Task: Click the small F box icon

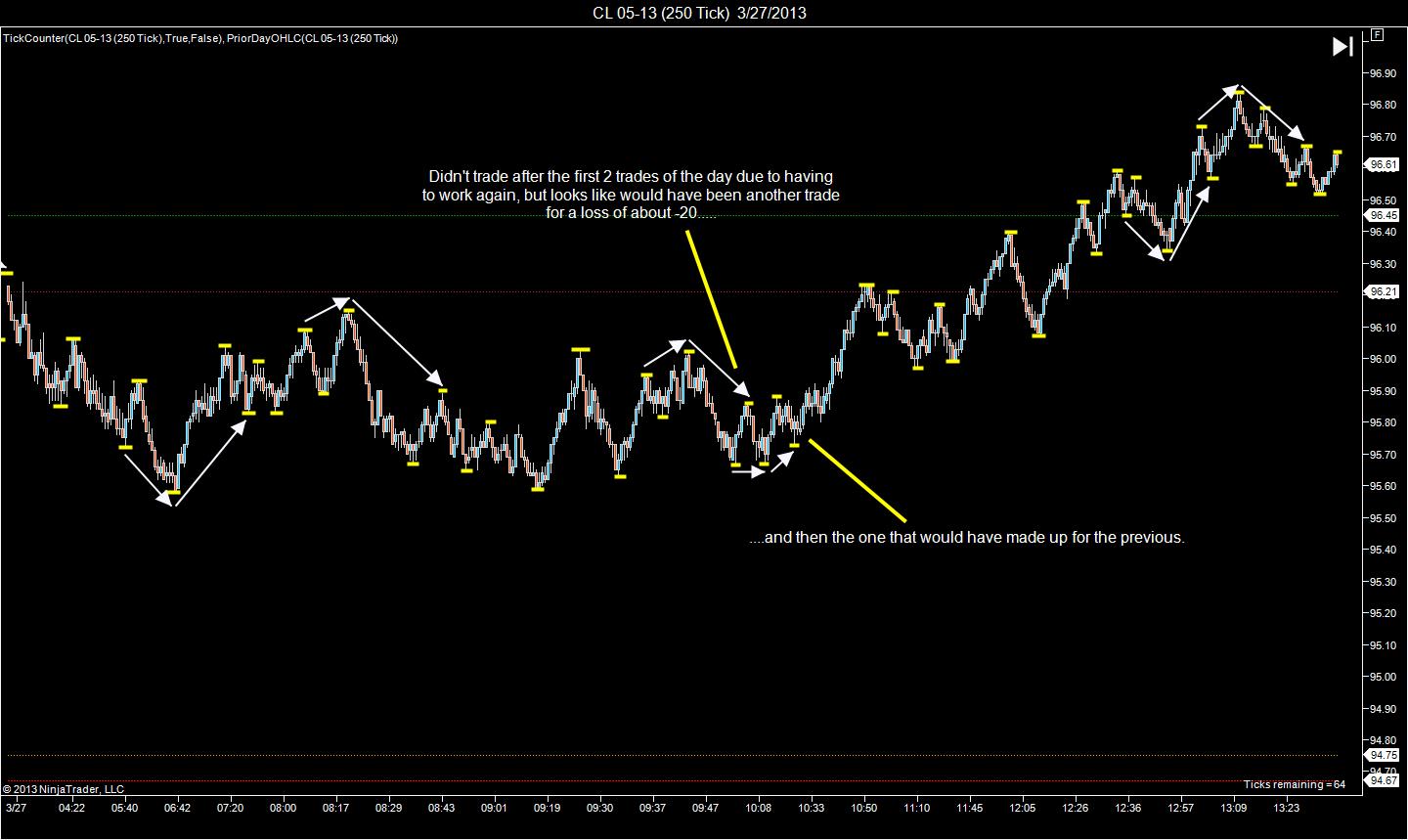Action: click(x=1377, y=34)
